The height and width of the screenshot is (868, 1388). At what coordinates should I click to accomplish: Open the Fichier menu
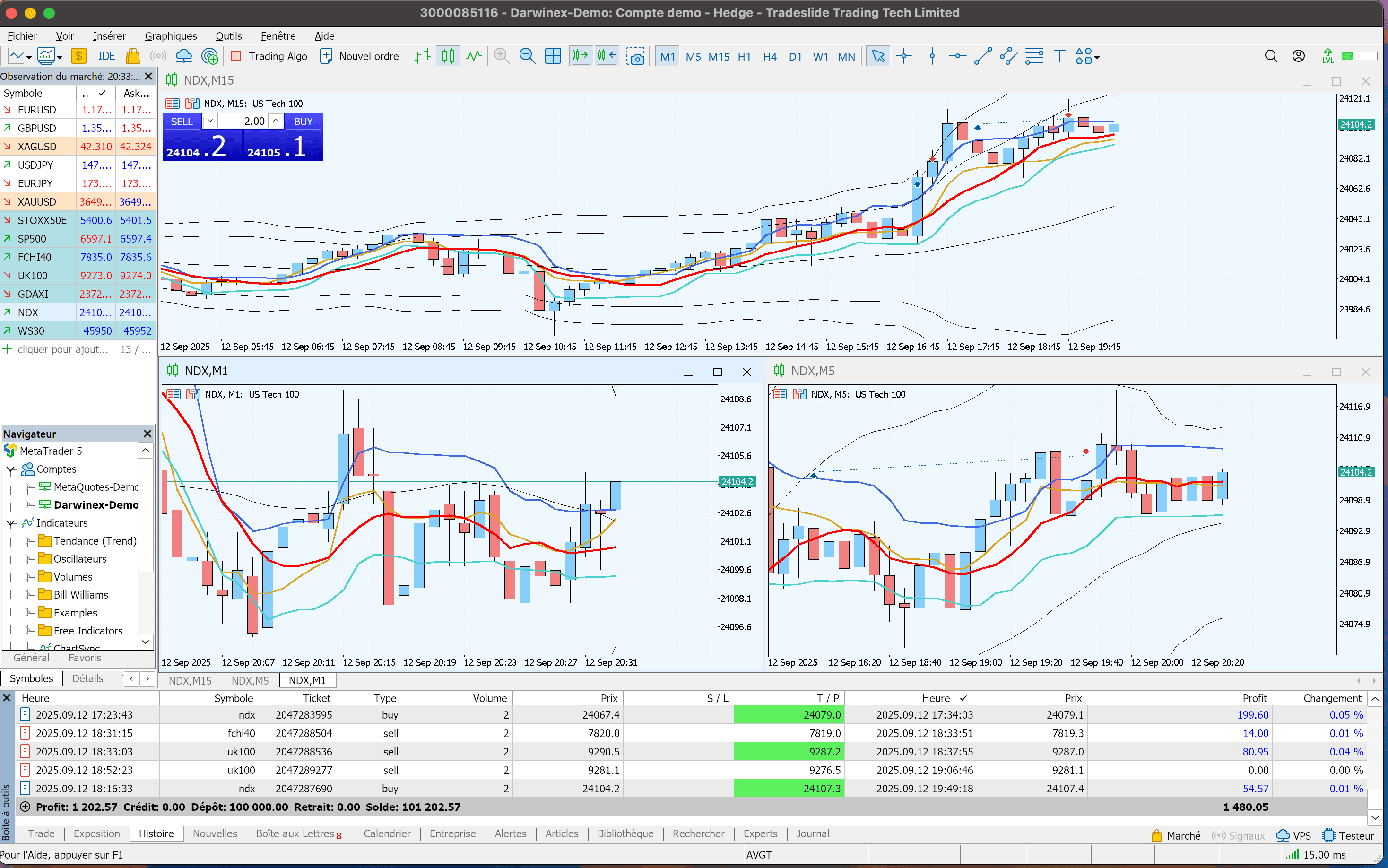(22, 35)
